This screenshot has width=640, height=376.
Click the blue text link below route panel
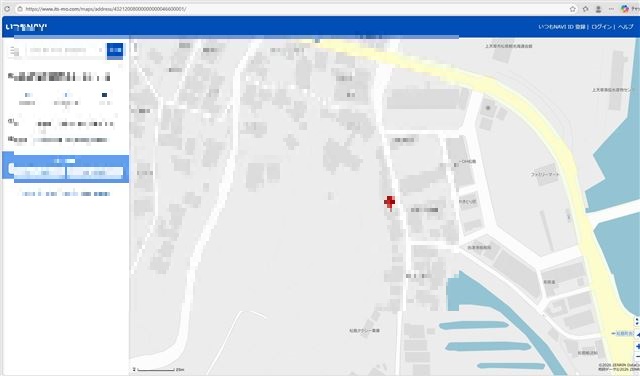click(66, 194)
